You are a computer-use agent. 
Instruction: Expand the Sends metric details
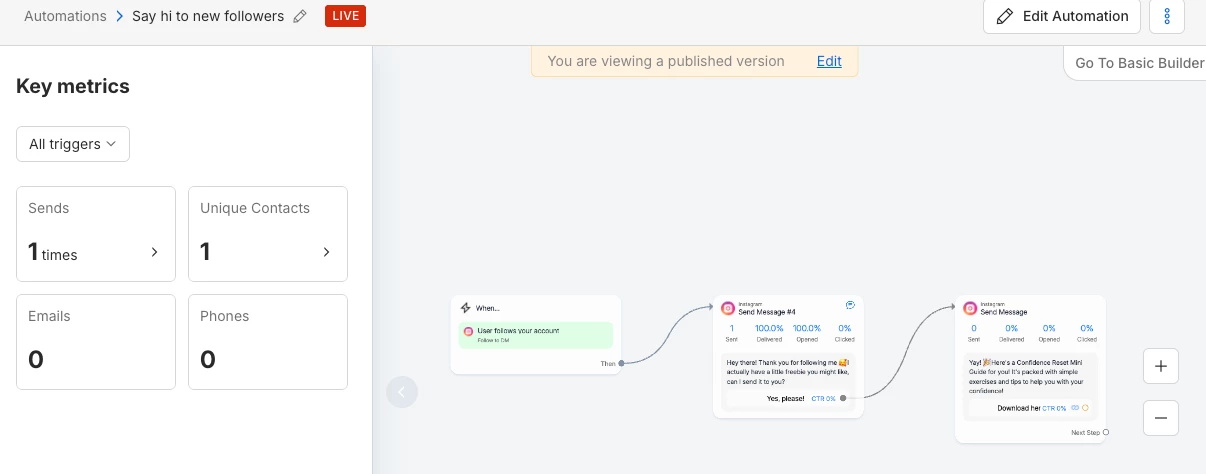click(x=154, y=252)
